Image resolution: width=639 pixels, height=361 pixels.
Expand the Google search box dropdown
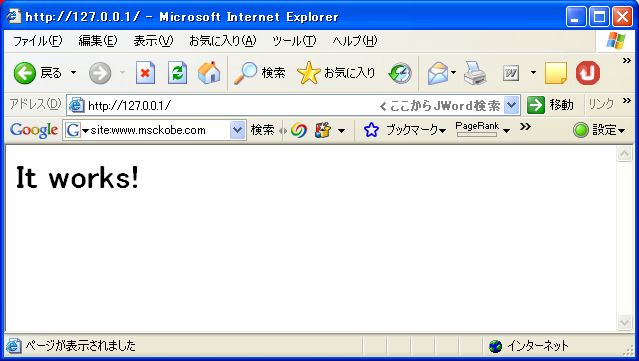click(x=238, y=130)
